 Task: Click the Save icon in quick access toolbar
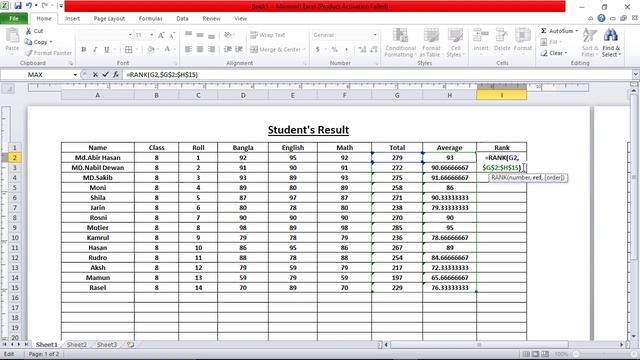coord(18,6)
